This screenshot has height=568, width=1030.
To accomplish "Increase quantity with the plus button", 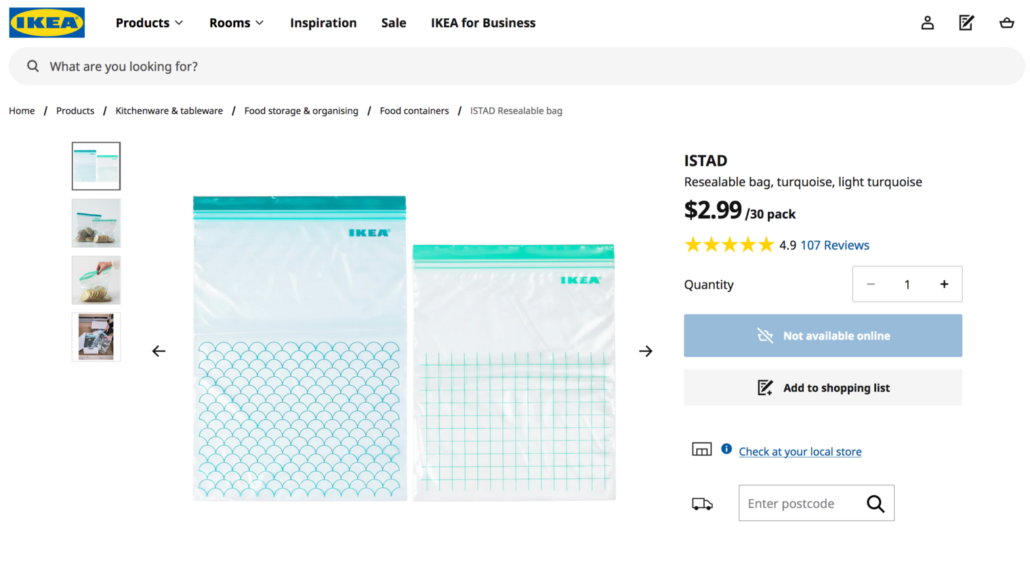I will 944,284.
